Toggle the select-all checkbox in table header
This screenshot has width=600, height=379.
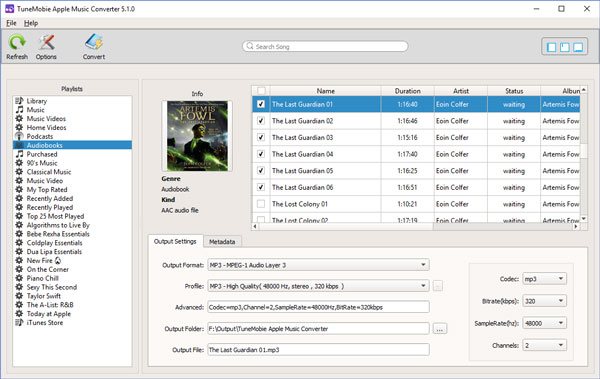pos(261,91)
